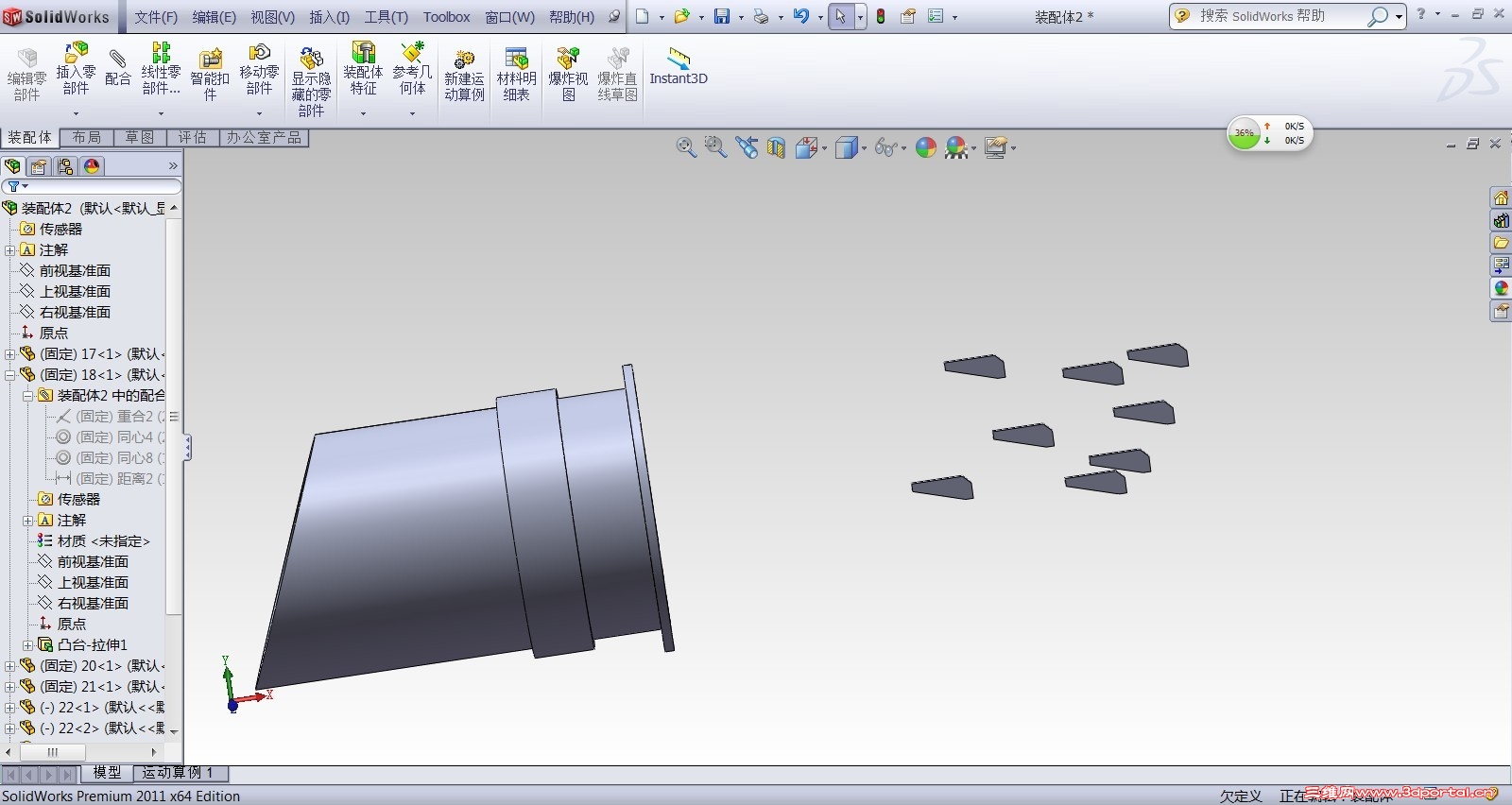Click Linear Component Pattern tool
Image resolution: width=1512 pixels, height=805 pixels.
[161, 68]
